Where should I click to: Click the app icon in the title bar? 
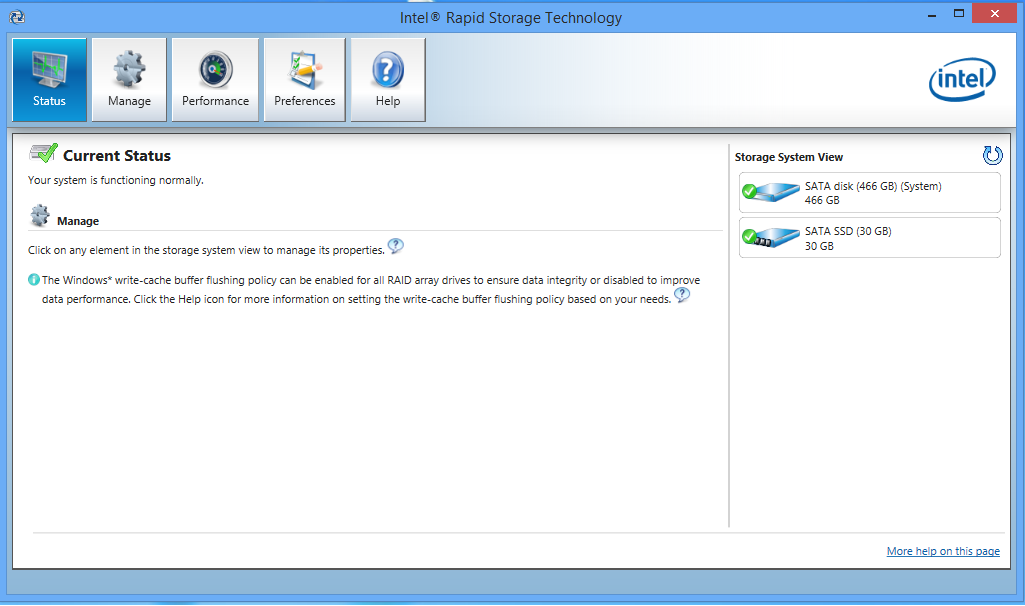[x=17, y=17]
